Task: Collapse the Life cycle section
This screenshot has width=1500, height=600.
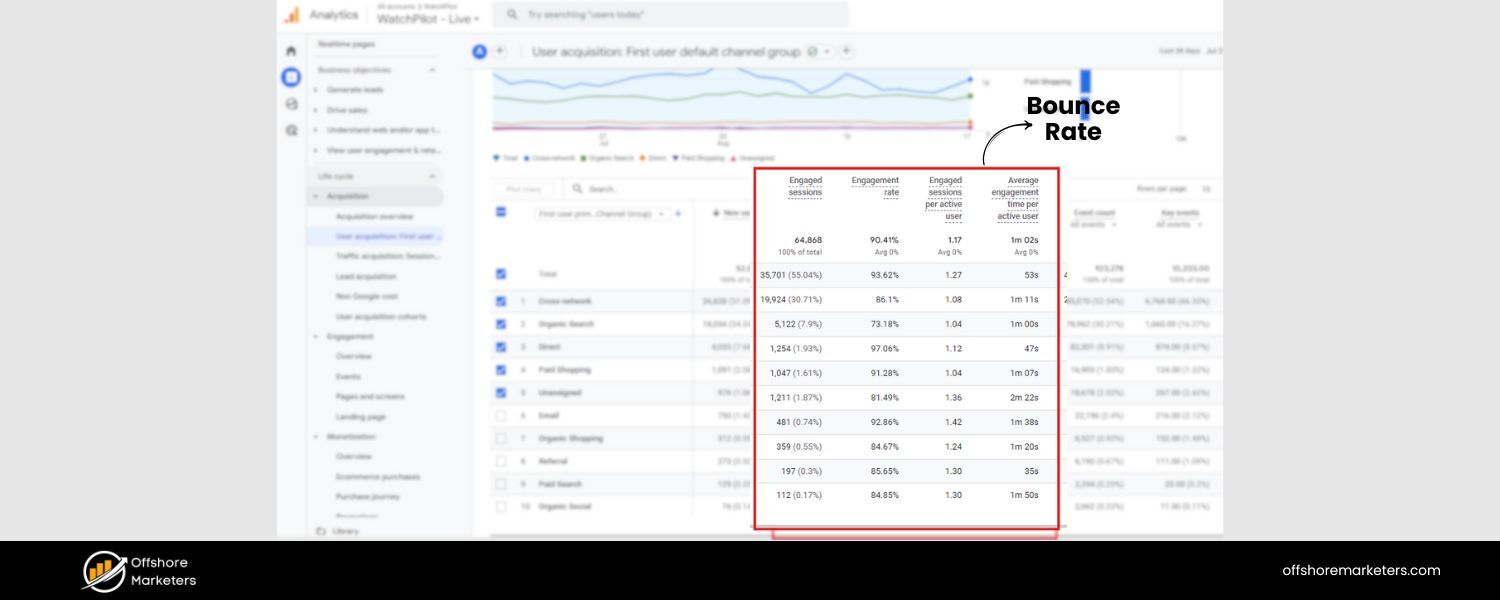Action: pos(432,175)
